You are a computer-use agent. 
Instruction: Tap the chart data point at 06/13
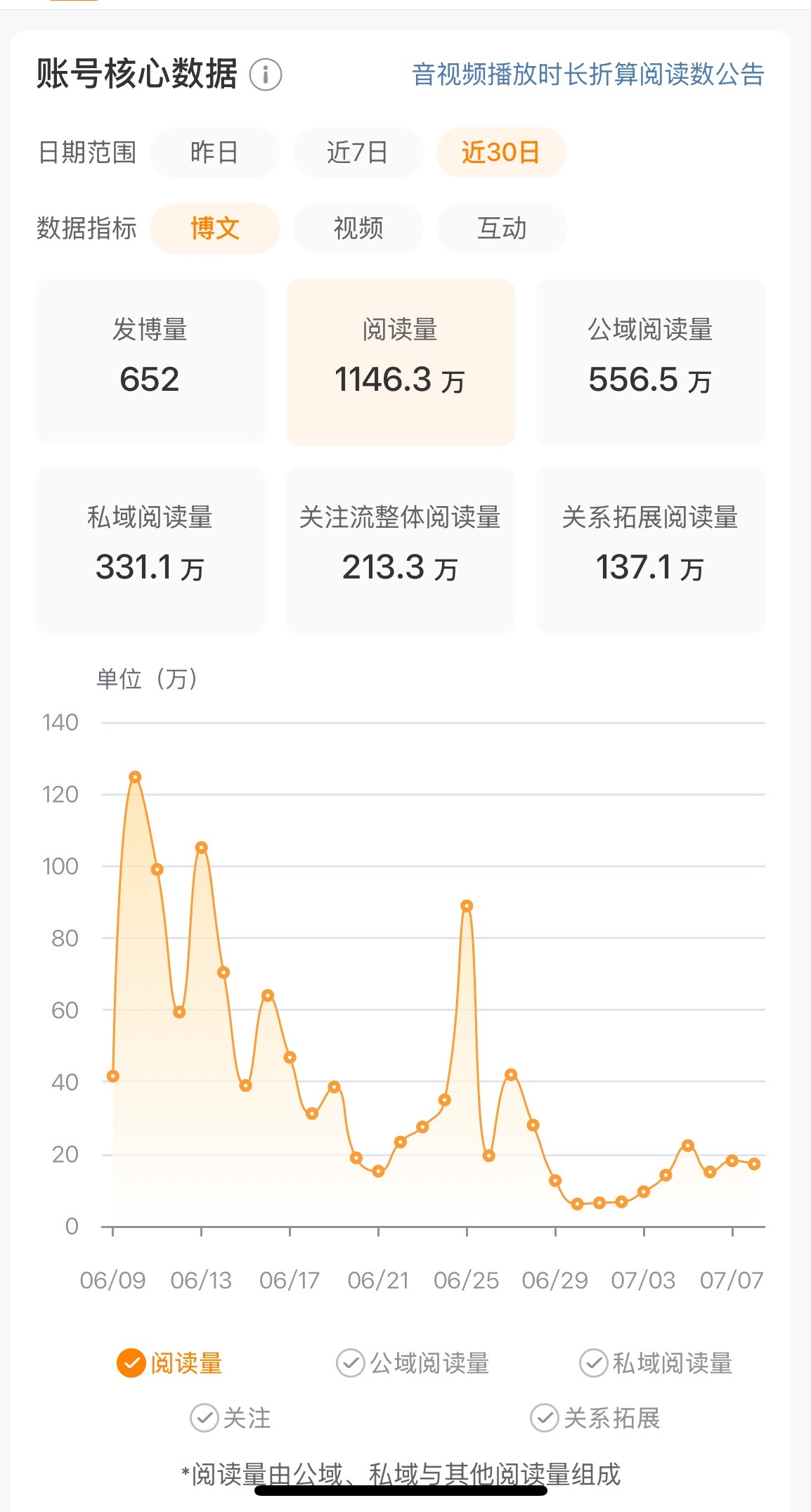coord(202,848)
